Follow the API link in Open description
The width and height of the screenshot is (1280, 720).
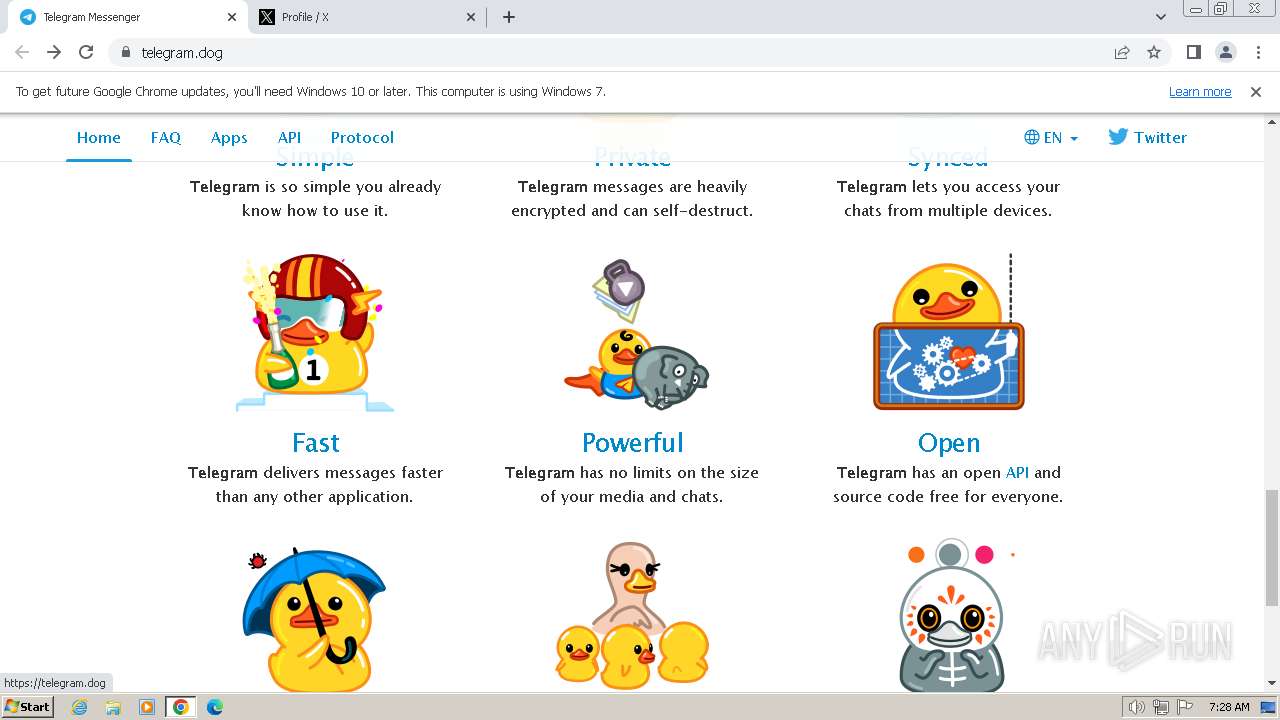pos(1017,472)
